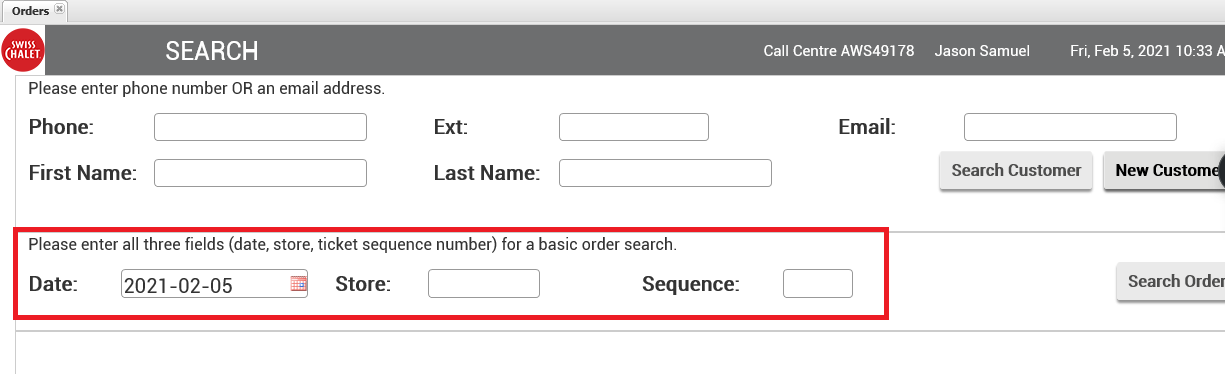
Task: Focus the Phone input field
Action: [260, 127]
